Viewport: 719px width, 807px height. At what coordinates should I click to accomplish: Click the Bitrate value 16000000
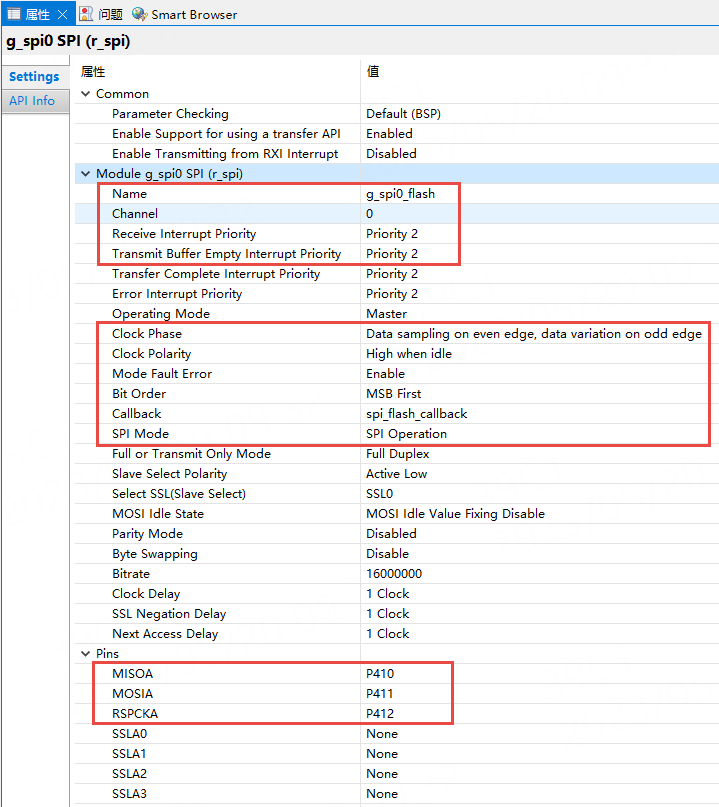click(x=394, y=574)
